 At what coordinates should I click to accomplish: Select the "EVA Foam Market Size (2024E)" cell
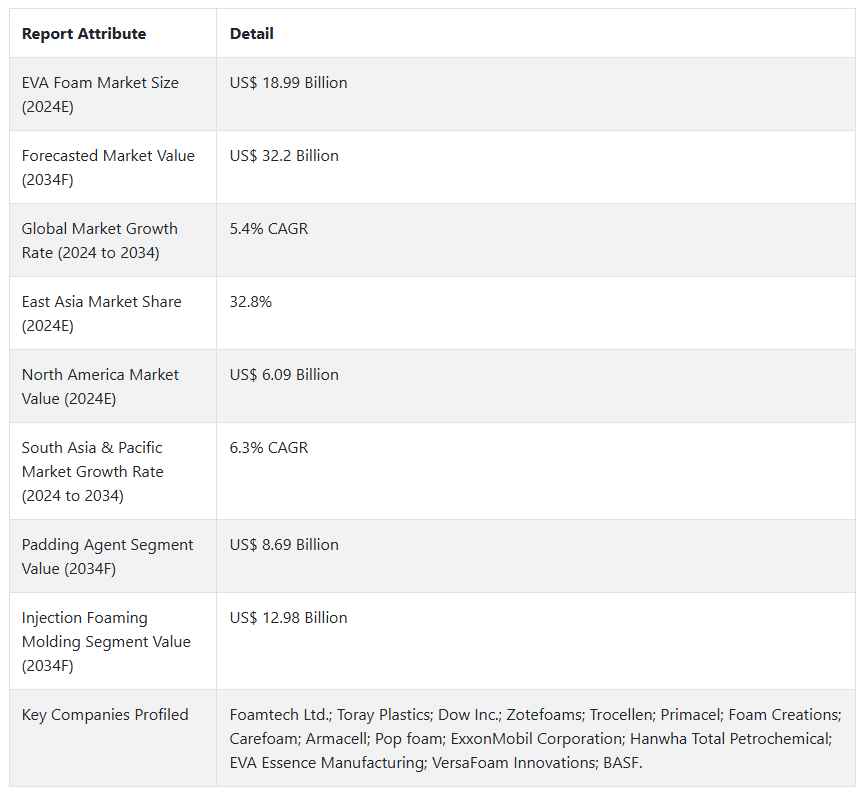coord(100,94)
